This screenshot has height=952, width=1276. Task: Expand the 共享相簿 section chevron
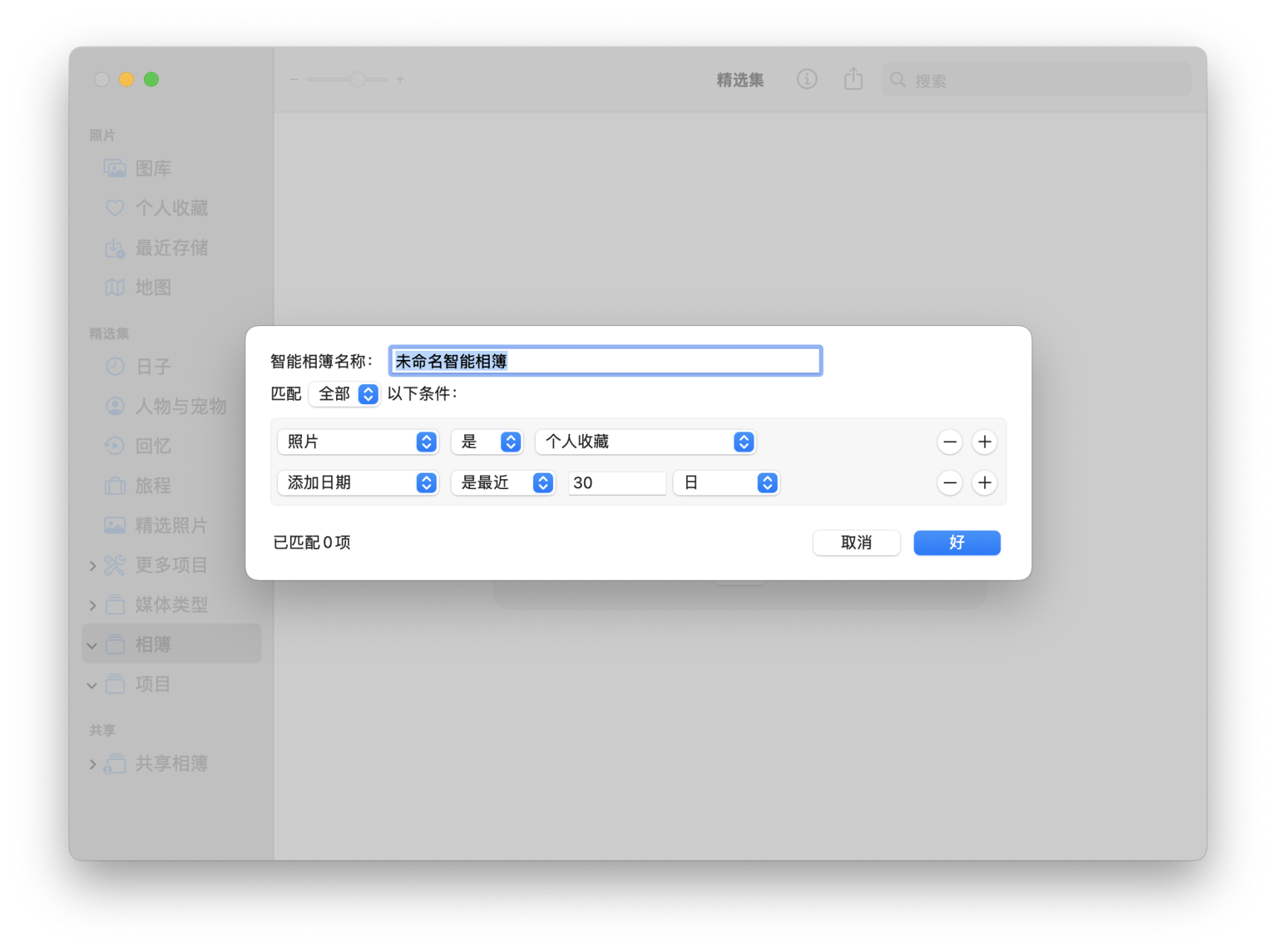coord(93,764)
